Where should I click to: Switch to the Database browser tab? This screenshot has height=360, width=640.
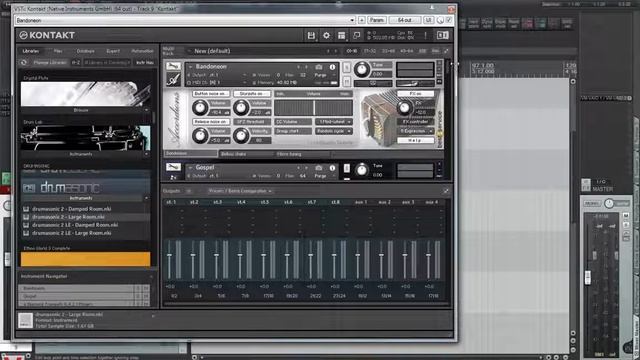85,51
